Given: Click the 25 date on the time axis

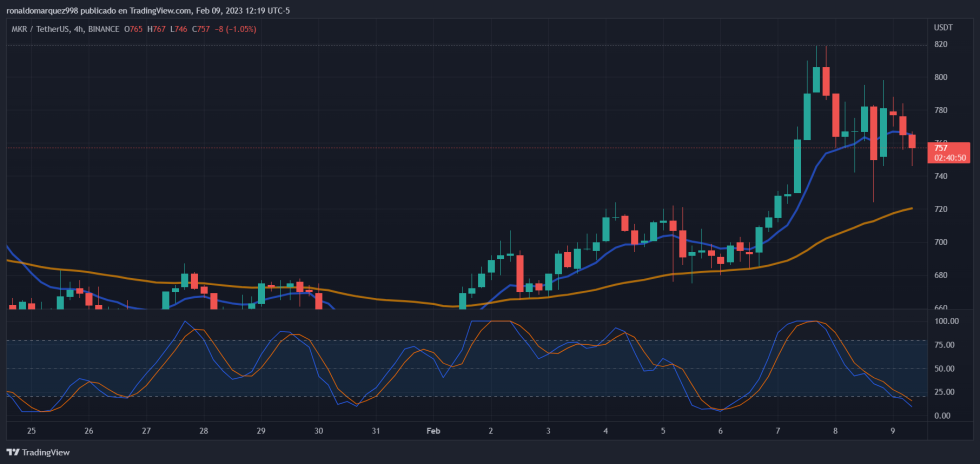Looking at the screenshot, I should click(31, 431).
